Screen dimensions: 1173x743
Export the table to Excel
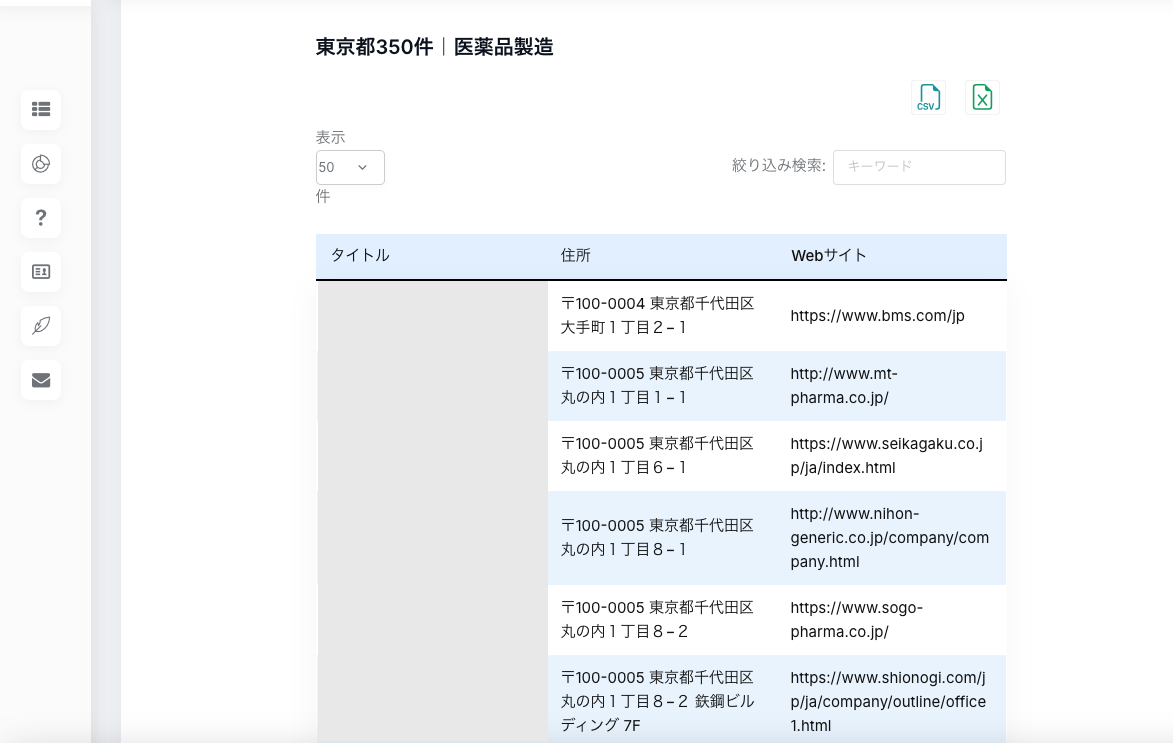click(x=982, y=97)
